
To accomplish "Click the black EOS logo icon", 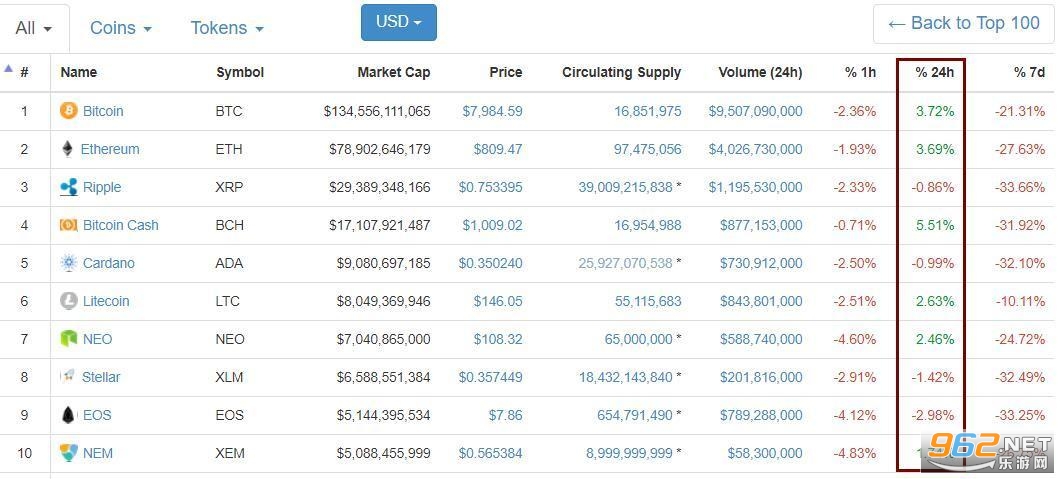I will (x=68, y=415).
